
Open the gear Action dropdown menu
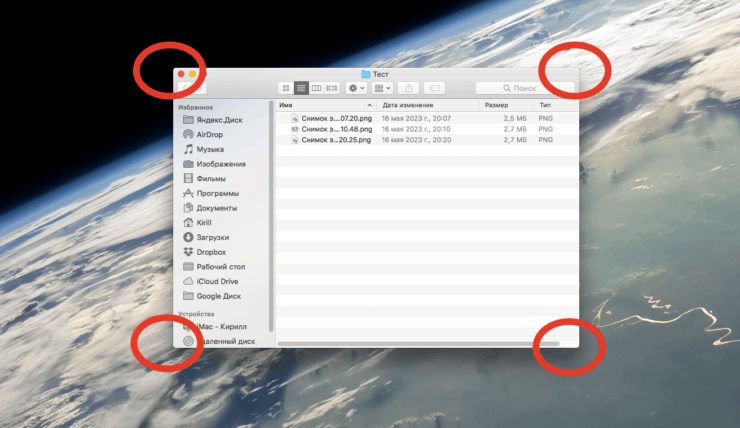(355, 88)
